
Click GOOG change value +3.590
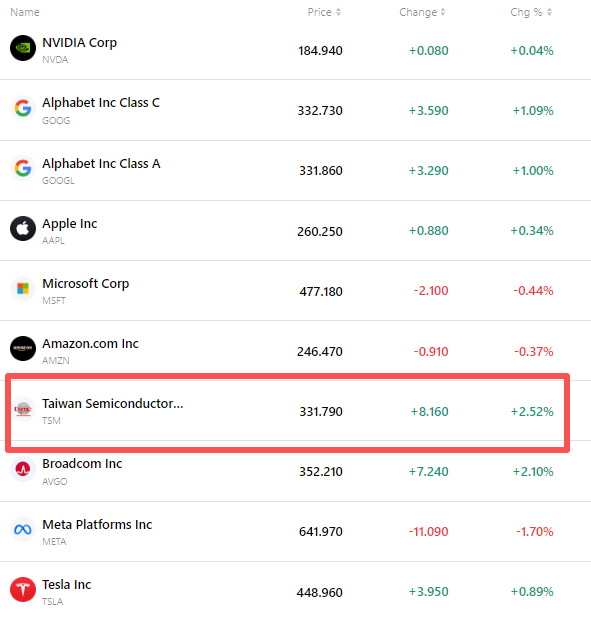coord(429,110)
